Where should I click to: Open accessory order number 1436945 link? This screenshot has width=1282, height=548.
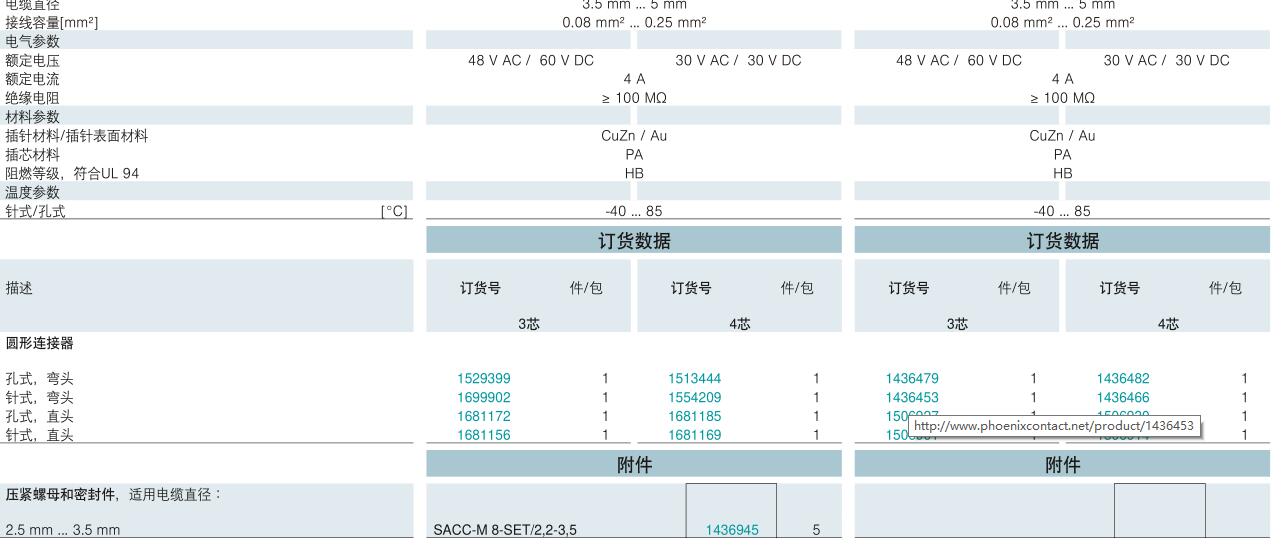point(731,530)
